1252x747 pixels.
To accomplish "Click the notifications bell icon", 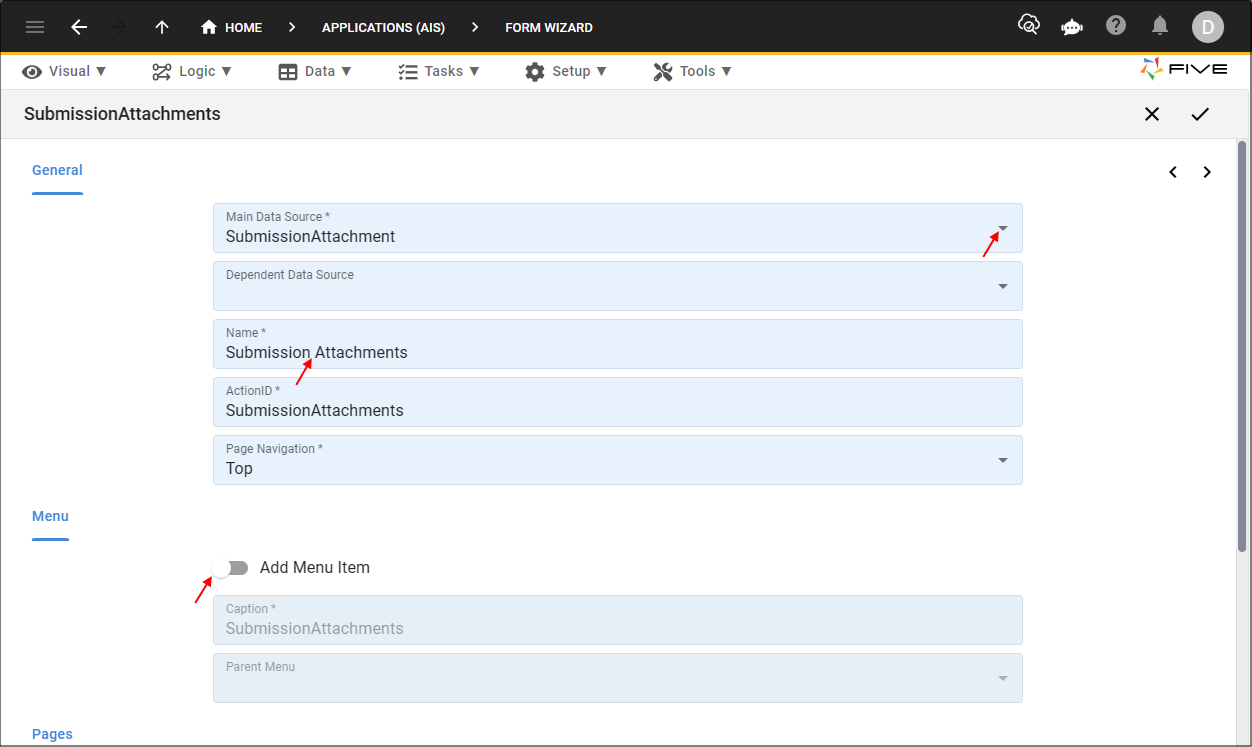I will (x=1160, y=26).
